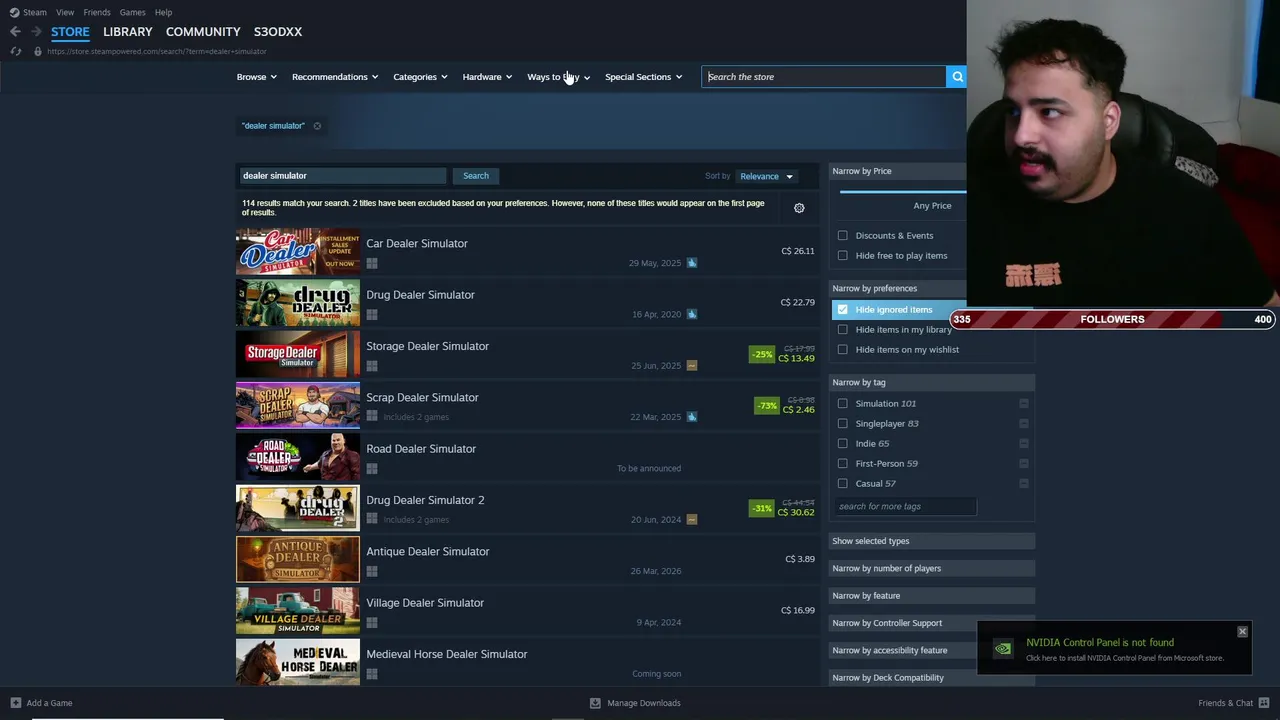Click the search for more tags field
The image size is (1280, 720).
[904, 507]
